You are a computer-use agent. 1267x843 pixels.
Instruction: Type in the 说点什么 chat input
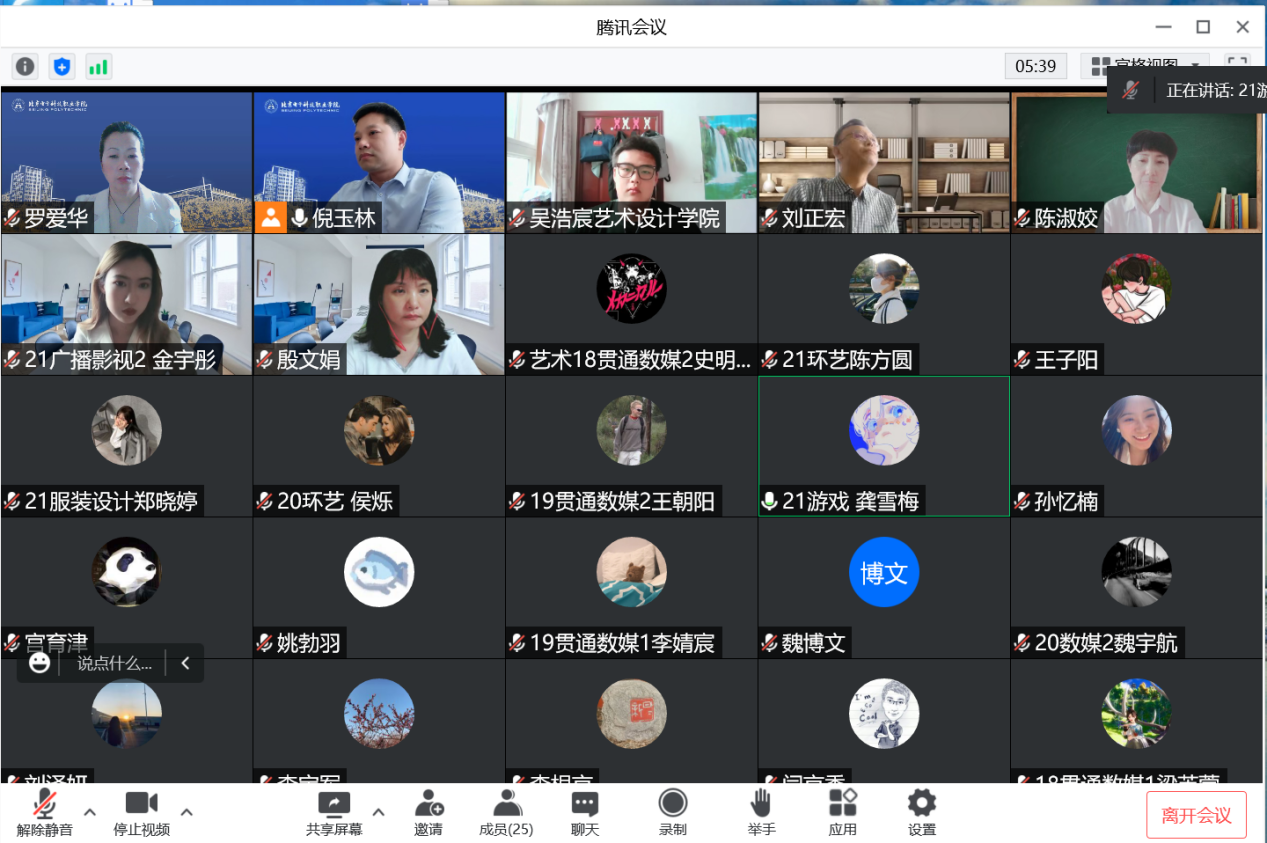tap(115, 663)
